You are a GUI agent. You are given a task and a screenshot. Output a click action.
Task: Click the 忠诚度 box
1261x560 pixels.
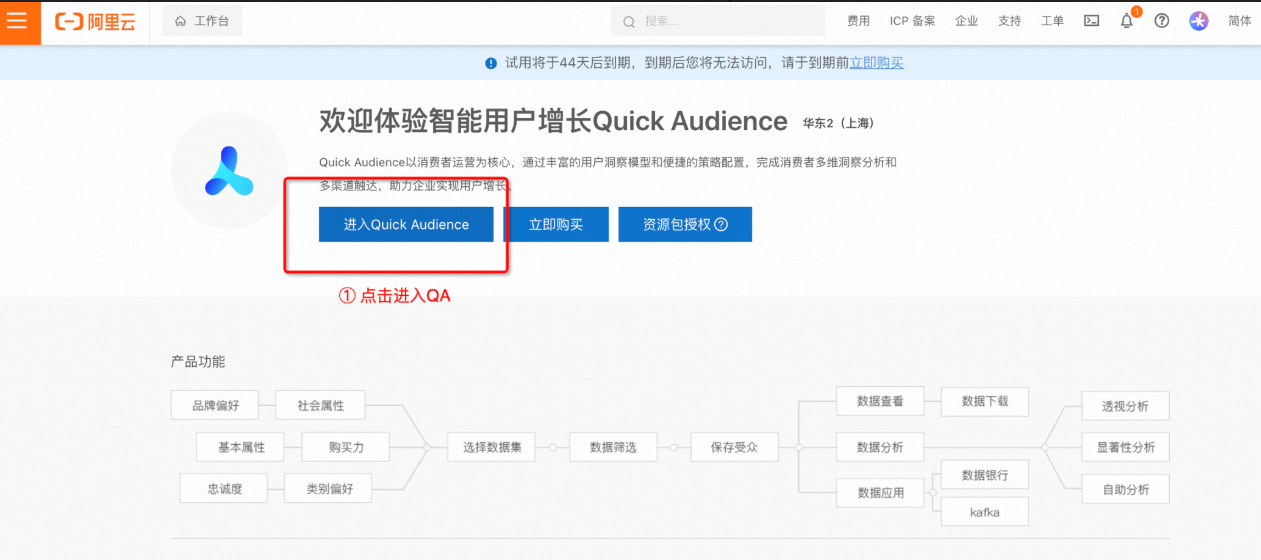pos(225,488)
